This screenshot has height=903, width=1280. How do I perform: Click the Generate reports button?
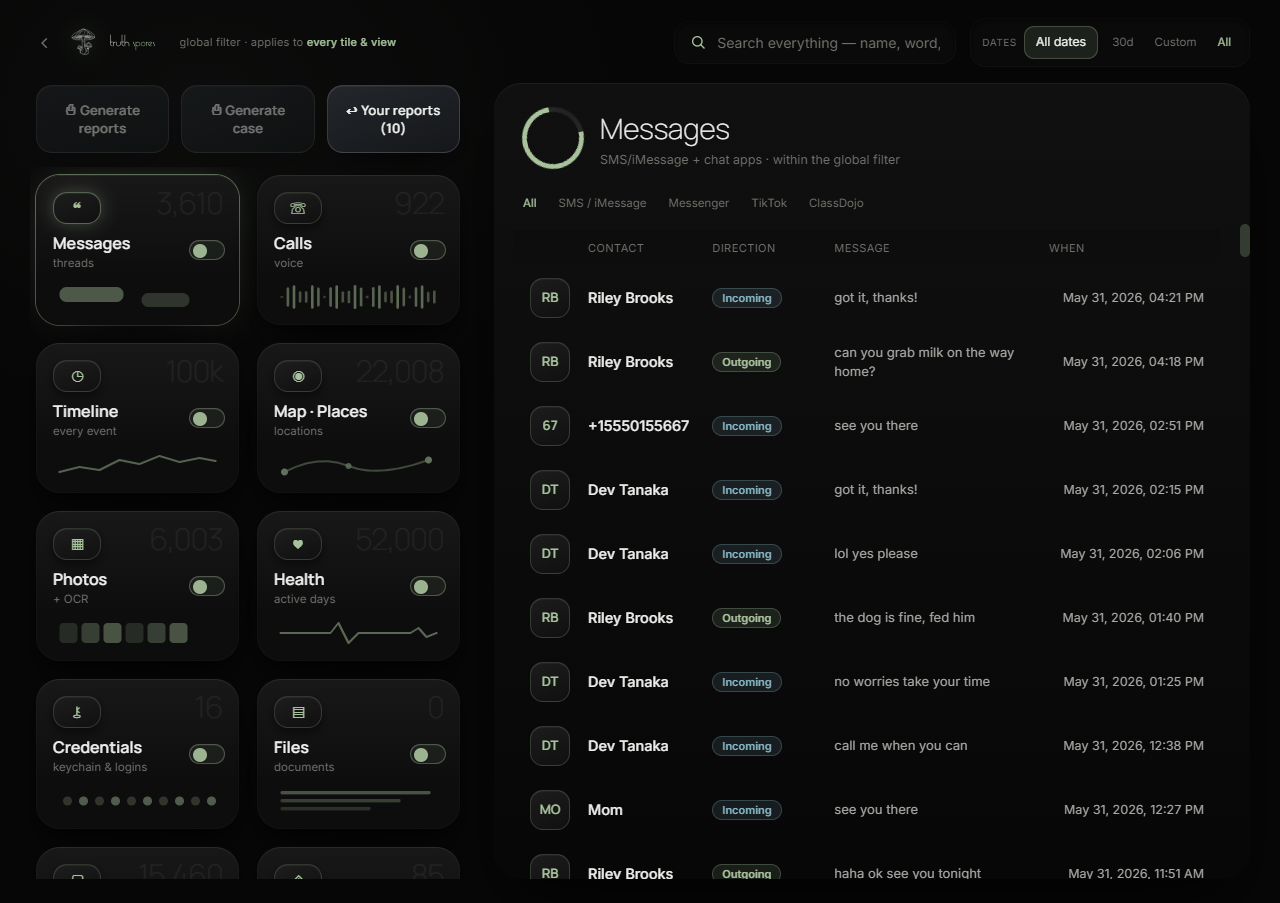point(102,119)
